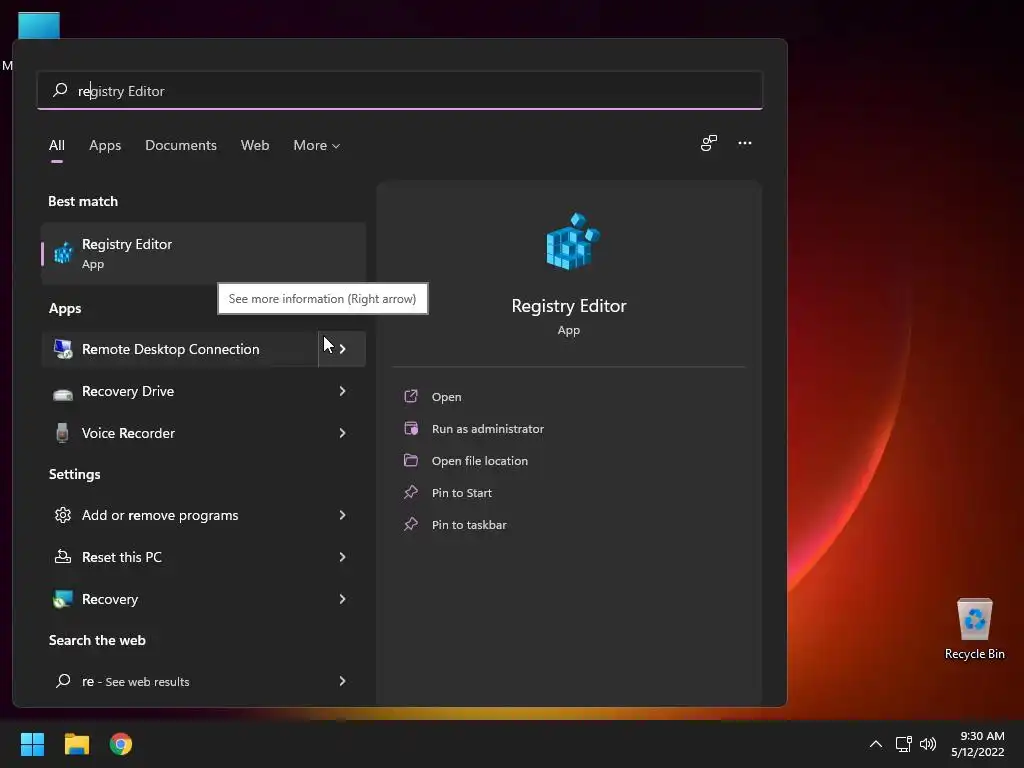Select the Registry Editor best match result
This screenshot has width=1024, height=768.
203,253
